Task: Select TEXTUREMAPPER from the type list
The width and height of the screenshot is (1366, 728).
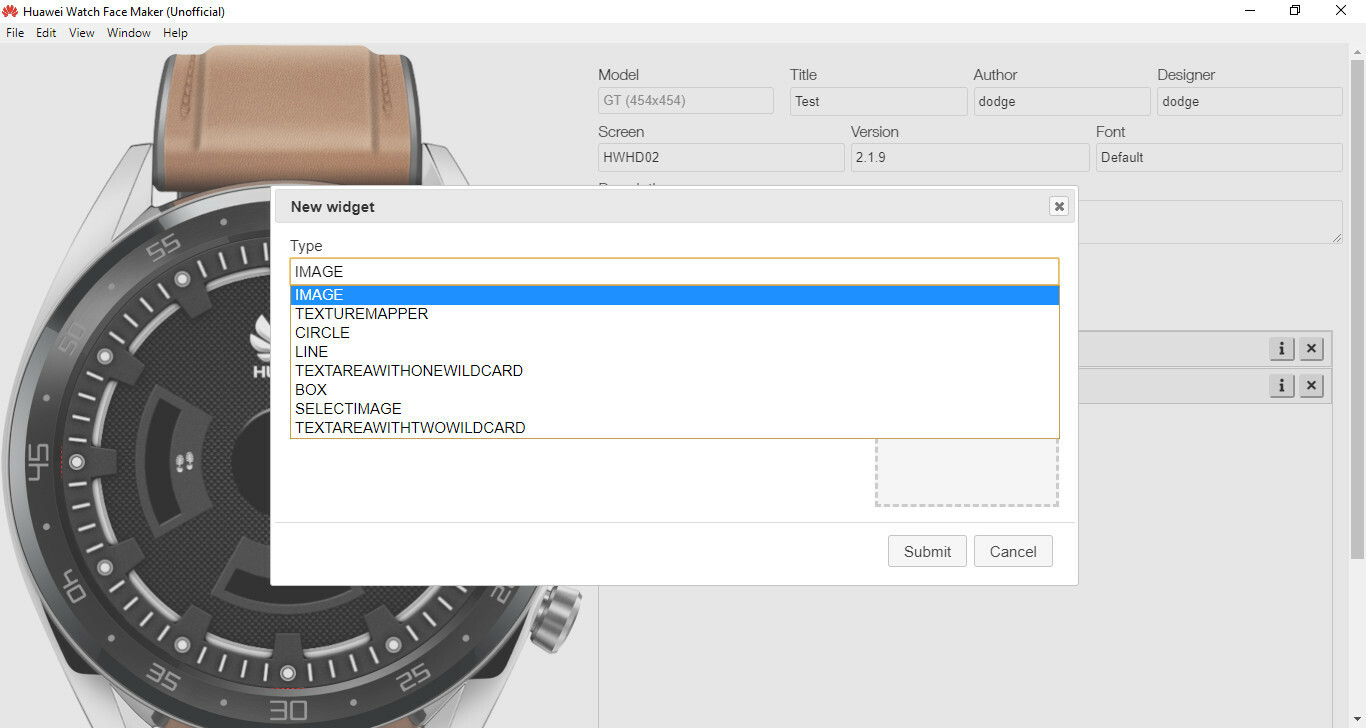Action: coord(674,314)
